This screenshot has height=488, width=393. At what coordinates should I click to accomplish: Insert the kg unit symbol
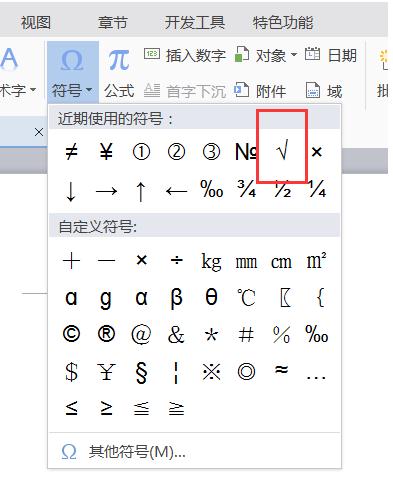(211, 262)
